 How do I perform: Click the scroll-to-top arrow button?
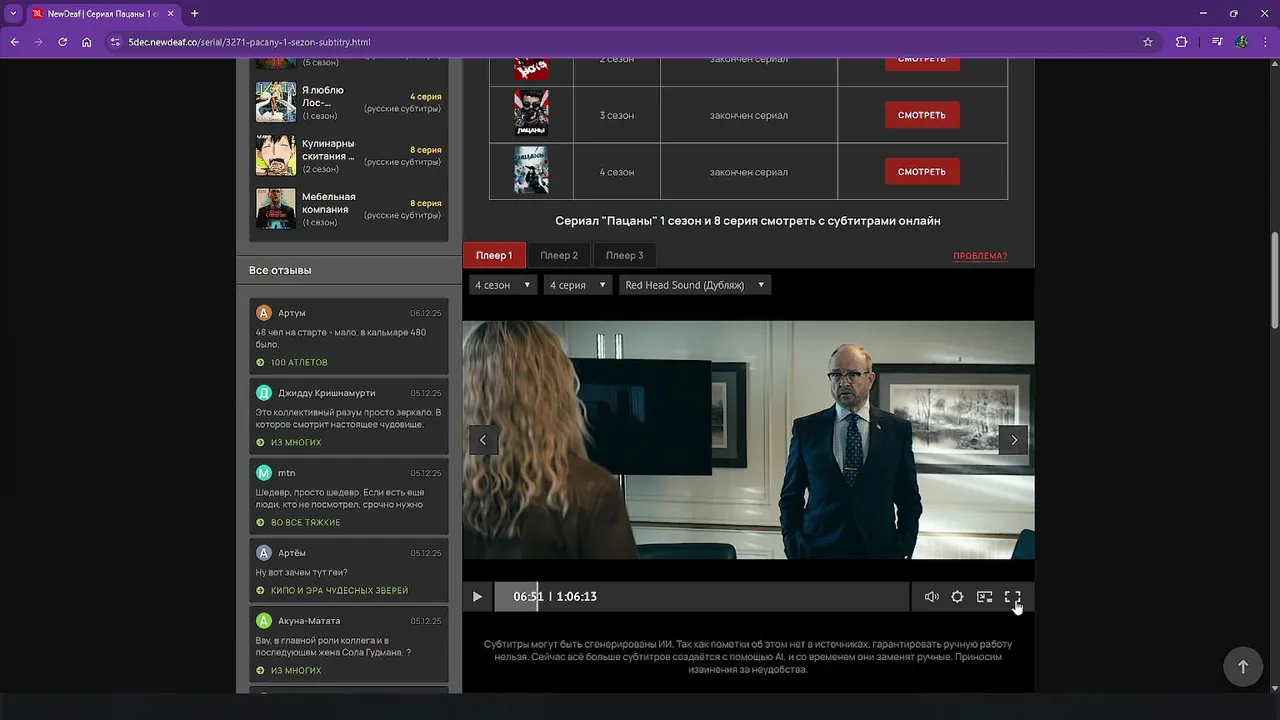click(x=1243, y=666)
